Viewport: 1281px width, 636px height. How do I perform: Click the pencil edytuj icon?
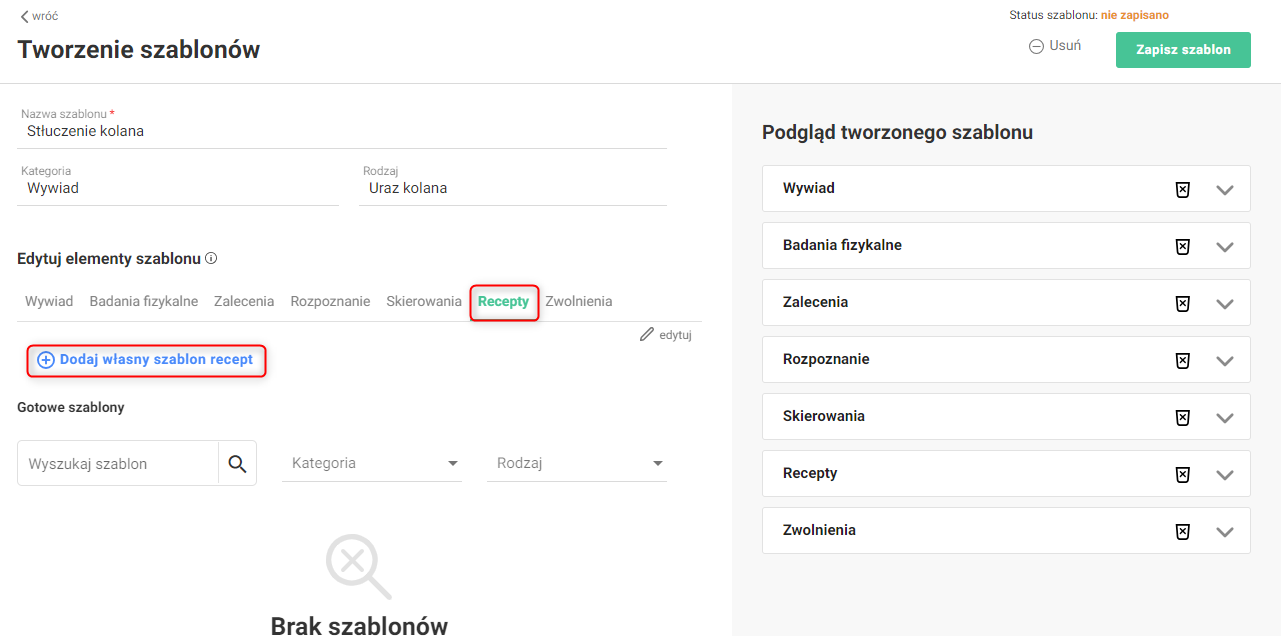click(x=647, y=335)
